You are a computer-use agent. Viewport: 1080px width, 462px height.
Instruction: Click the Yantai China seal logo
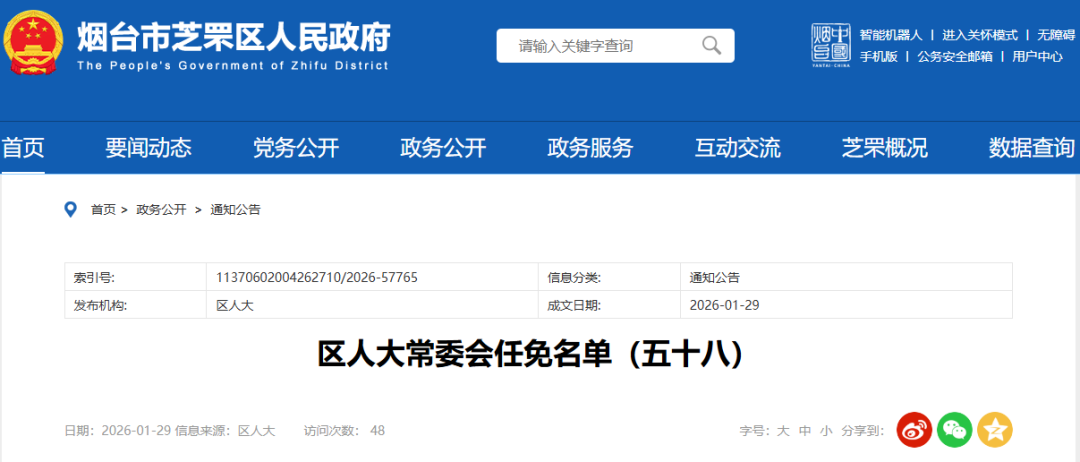830,45
